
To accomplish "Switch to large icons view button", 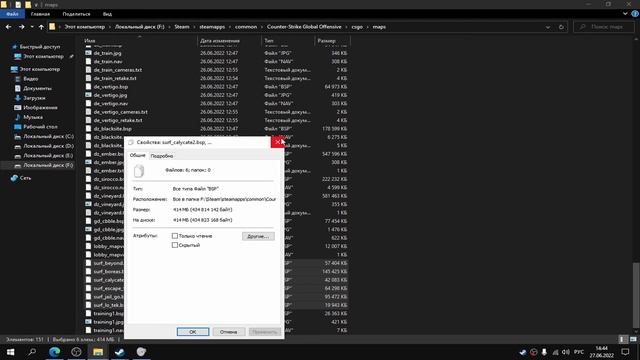I will [633, 340].
